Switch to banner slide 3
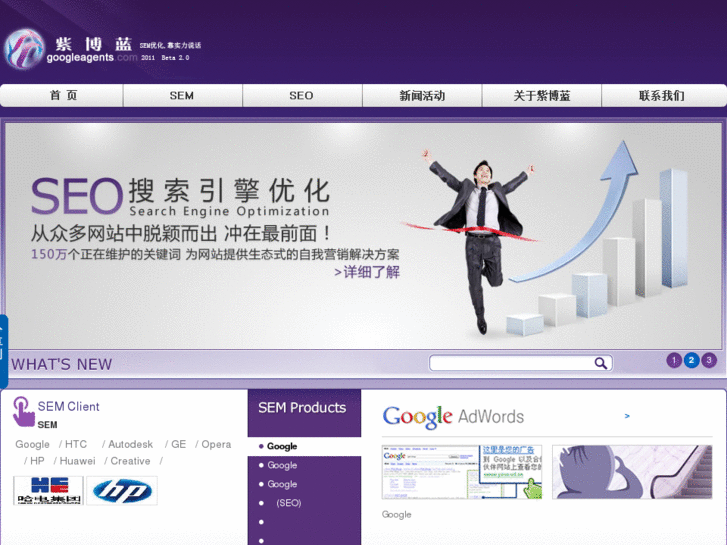The width and height of the screenshot is (727, 545). pyautogui.click(x=709, y=360)
